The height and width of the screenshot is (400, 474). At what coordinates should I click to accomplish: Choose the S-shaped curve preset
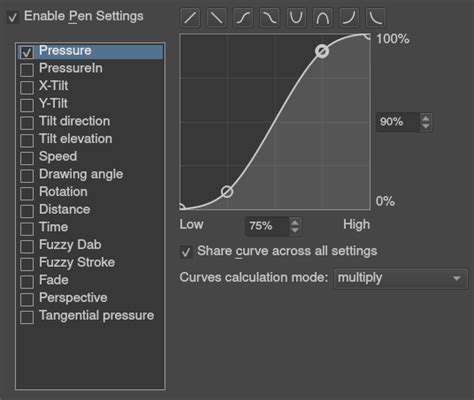pyautogui.click(x=243, y=18)
